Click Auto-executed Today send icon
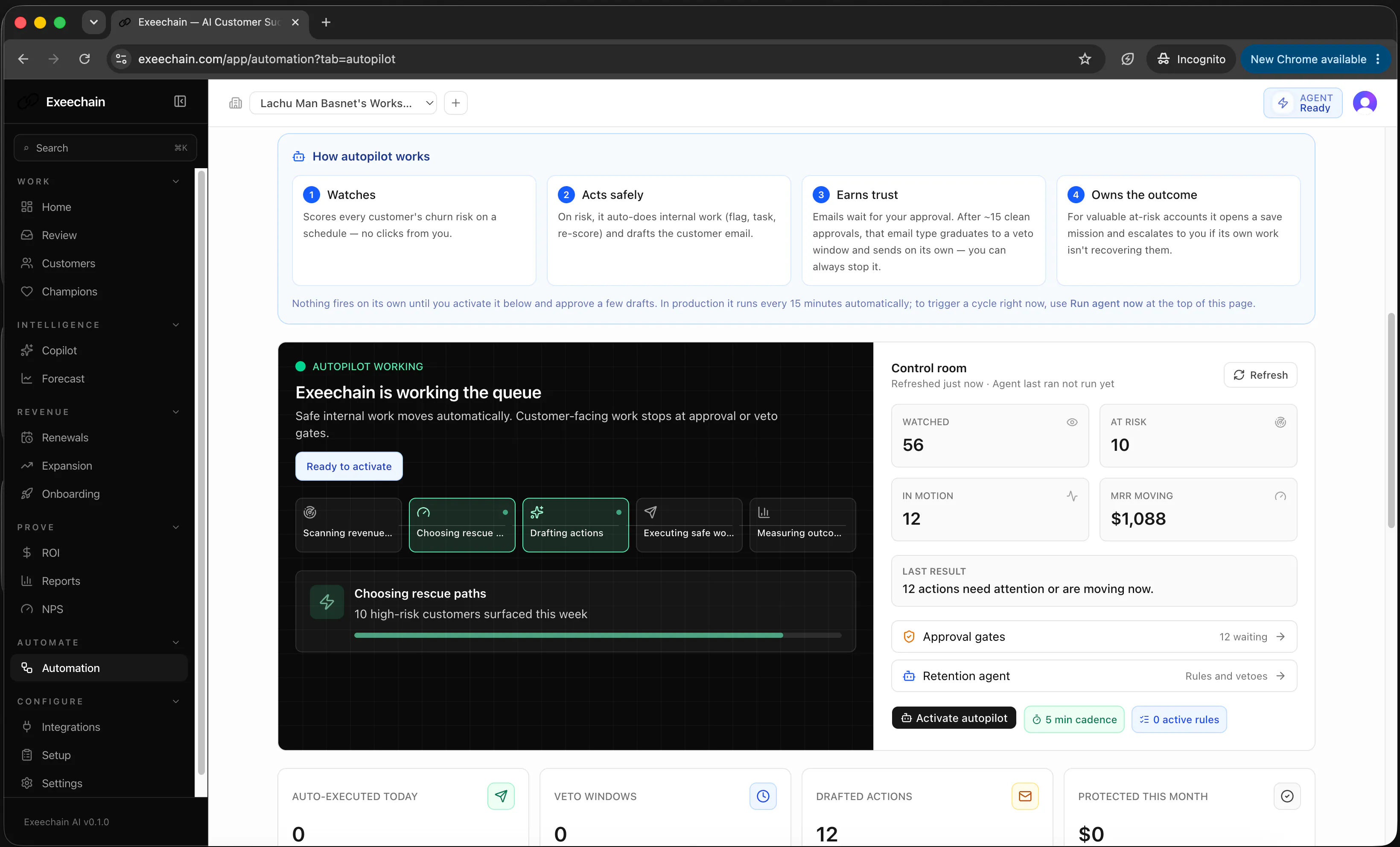The height and width of the screenshot is (847, 1400). pyautogui.click(x=501, y=796)
